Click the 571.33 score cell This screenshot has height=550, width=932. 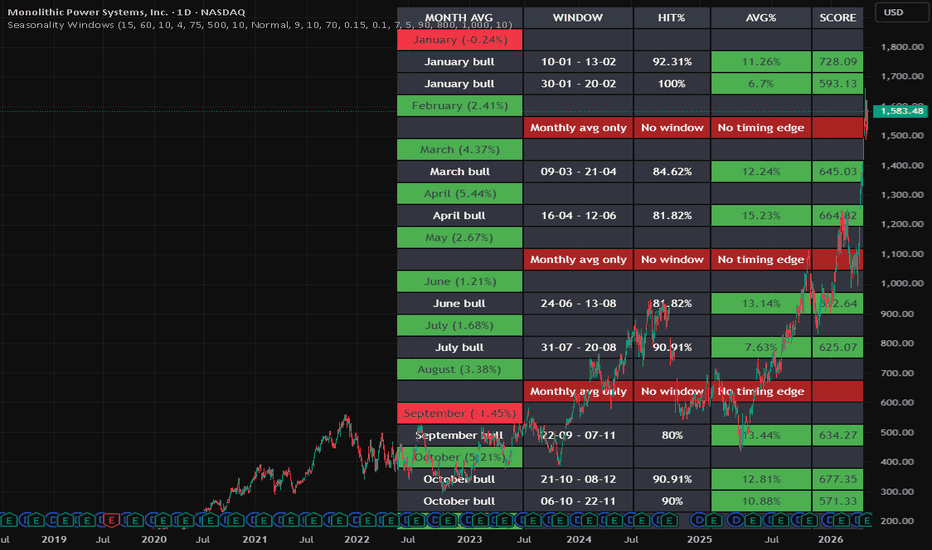click(837, 502)
